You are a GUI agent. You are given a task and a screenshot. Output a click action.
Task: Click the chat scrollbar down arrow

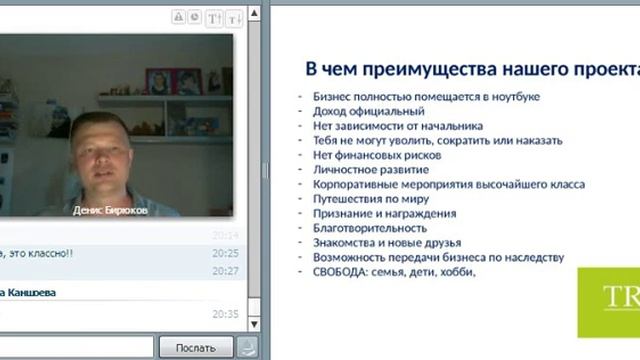[x=254, y=324]
